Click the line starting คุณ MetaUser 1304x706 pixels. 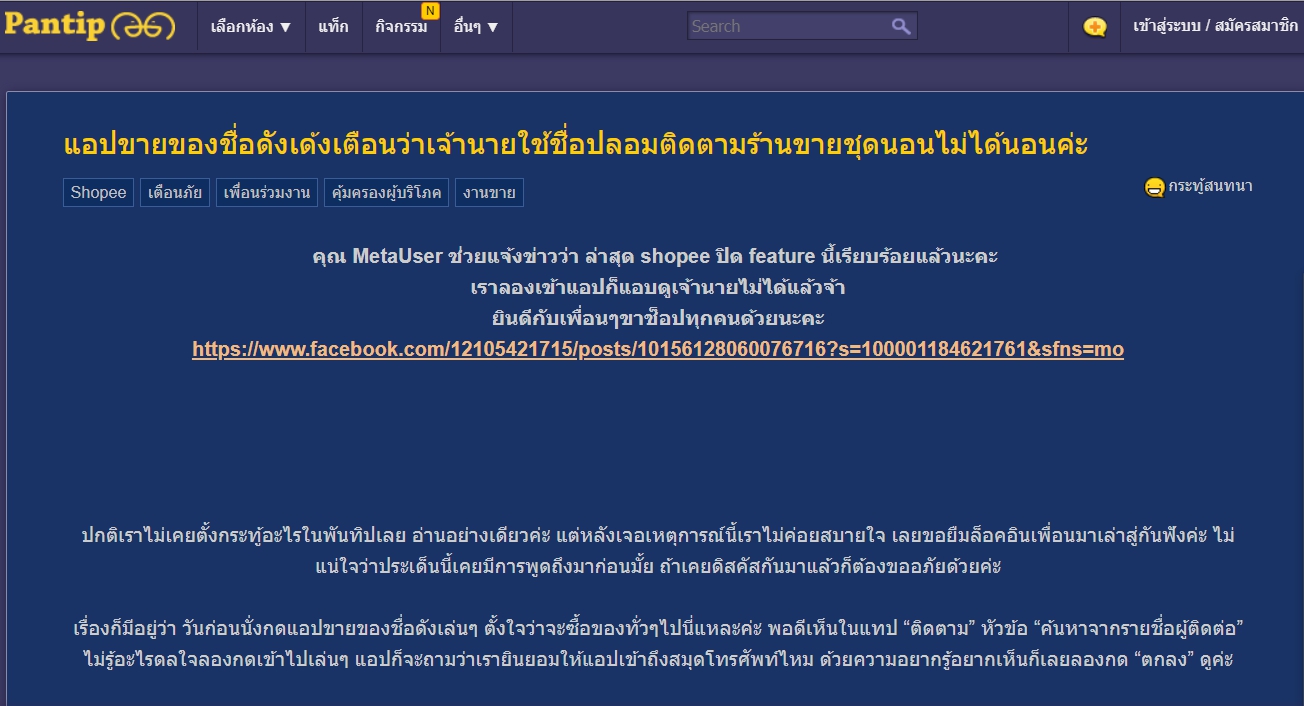point(655,256)
